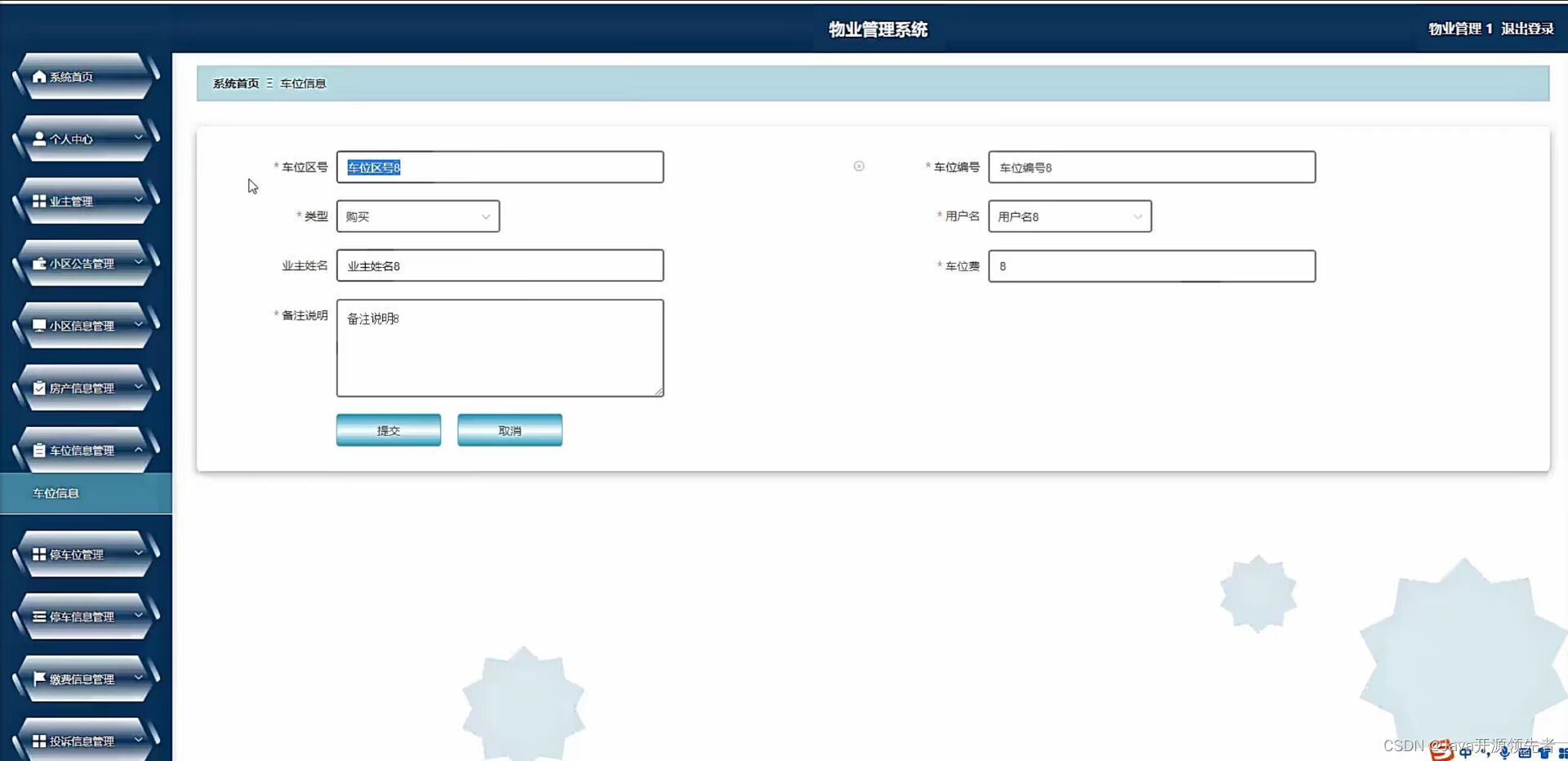
Task: Open the 业主管理 sidebar menu
Action: (x=86, y=201)
